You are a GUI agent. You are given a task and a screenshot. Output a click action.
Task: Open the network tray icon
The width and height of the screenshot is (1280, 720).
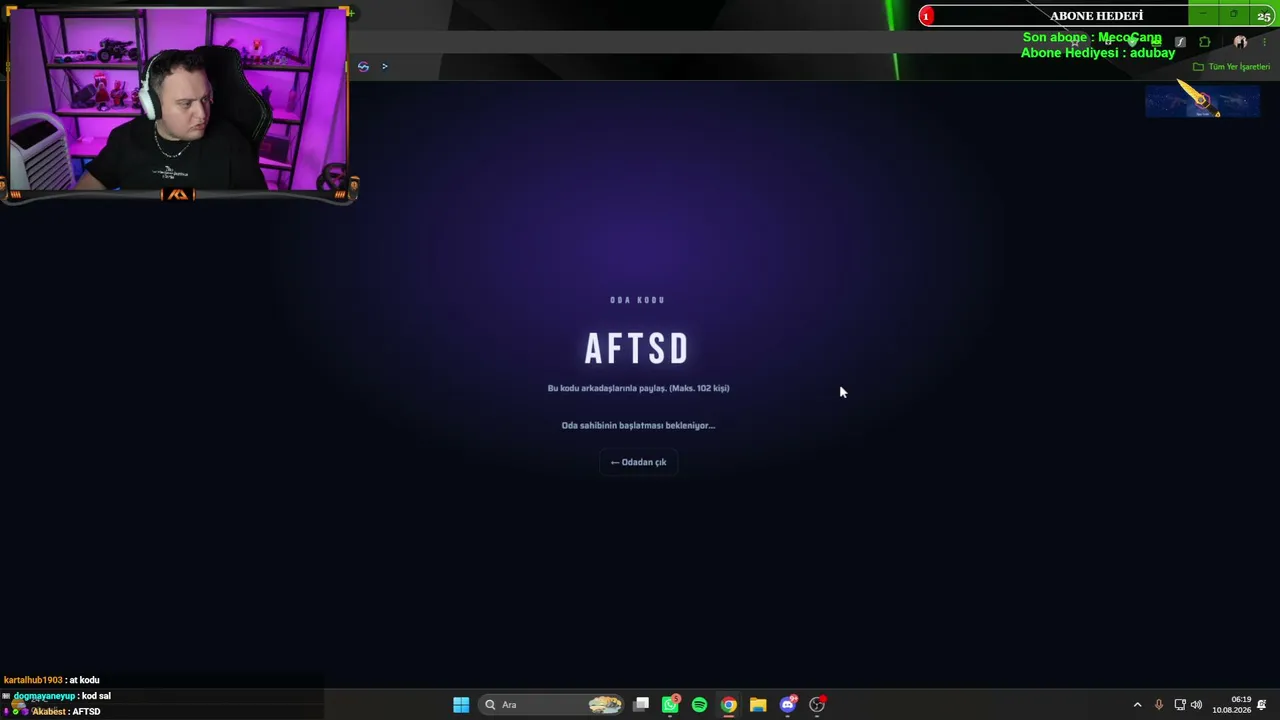coord(1180,705)
